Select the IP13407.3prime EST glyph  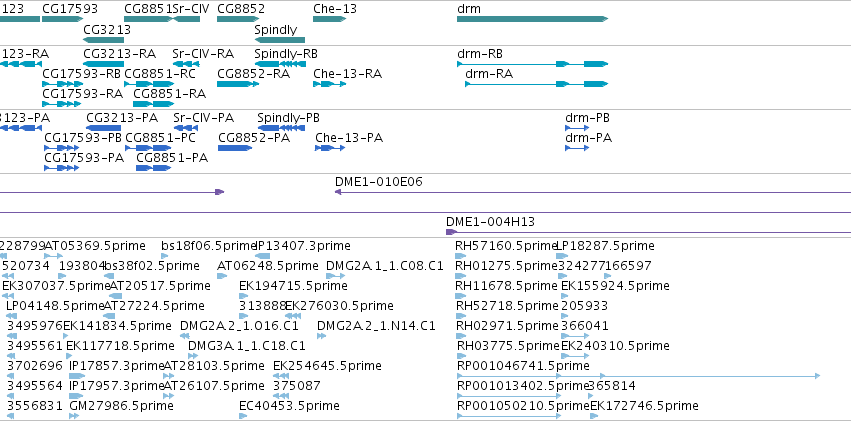263,256
